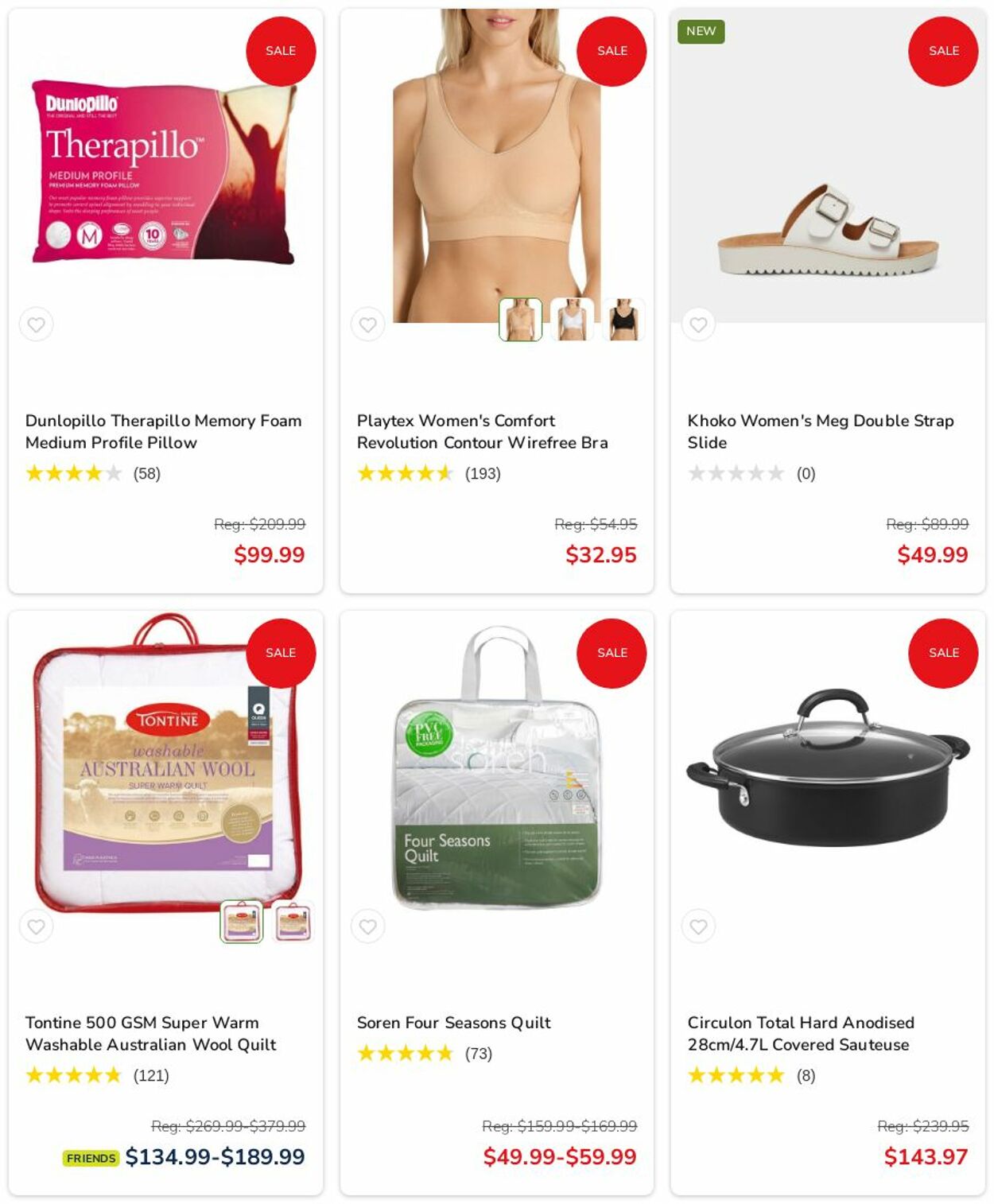Viewport: 994px width, 1204px height.
Task: Switch to second Tontine quilt variant thumbnail
Action: point(293,922)
